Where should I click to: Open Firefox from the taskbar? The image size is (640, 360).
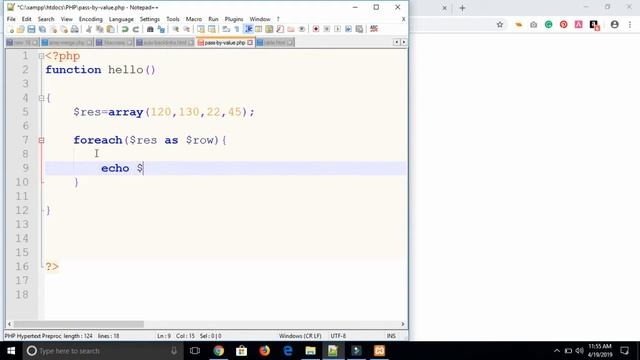tap(264, 351)
